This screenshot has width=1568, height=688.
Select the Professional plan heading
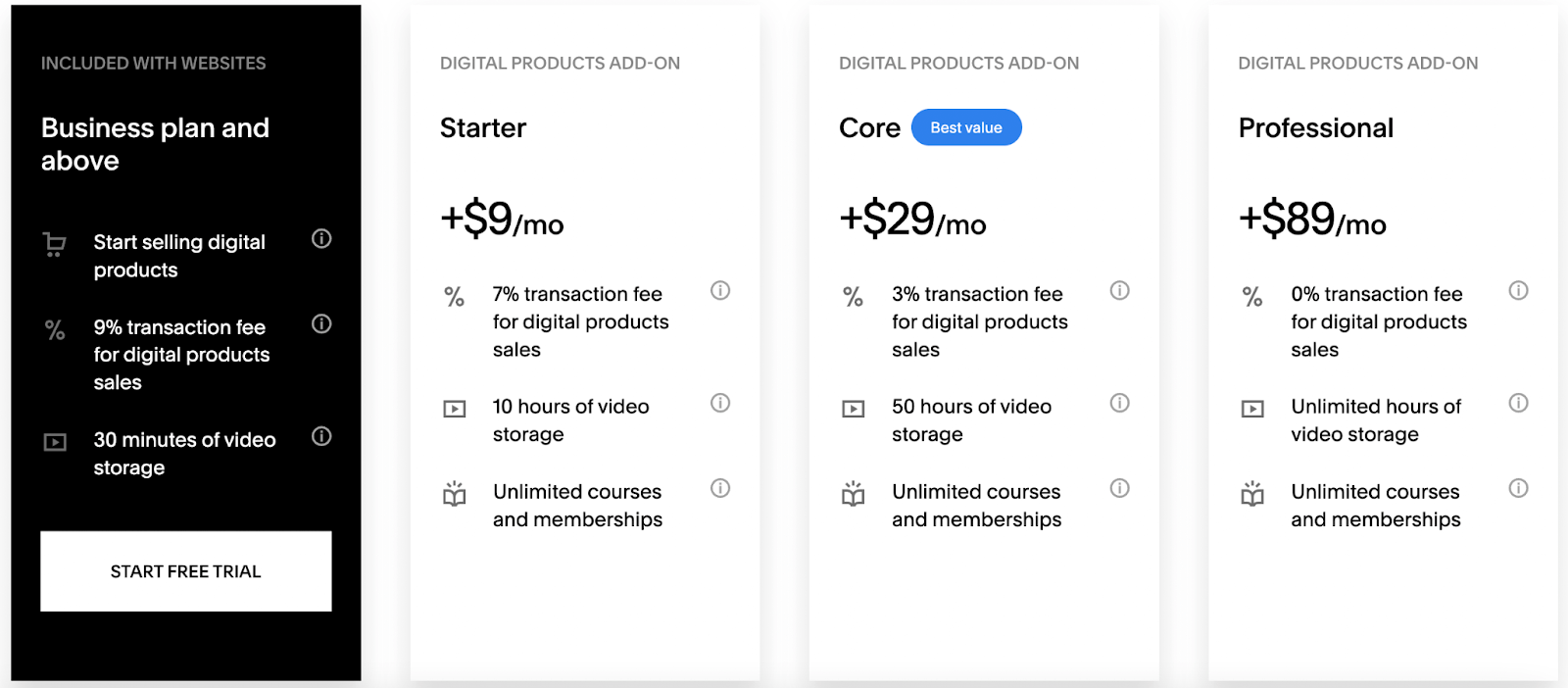pos(1315,127)
